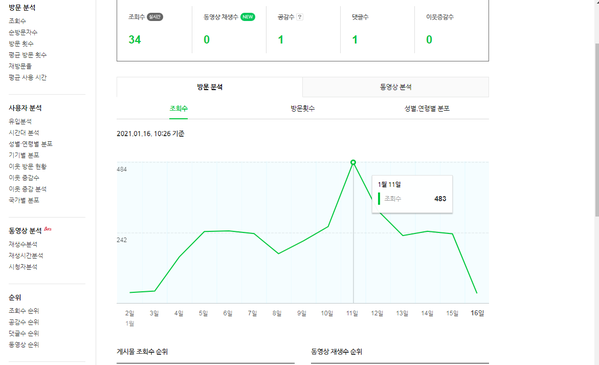This screenshot has width=599, height=365.
Task: Click the 11일 label on the chart axis
Action: (352, 313)
